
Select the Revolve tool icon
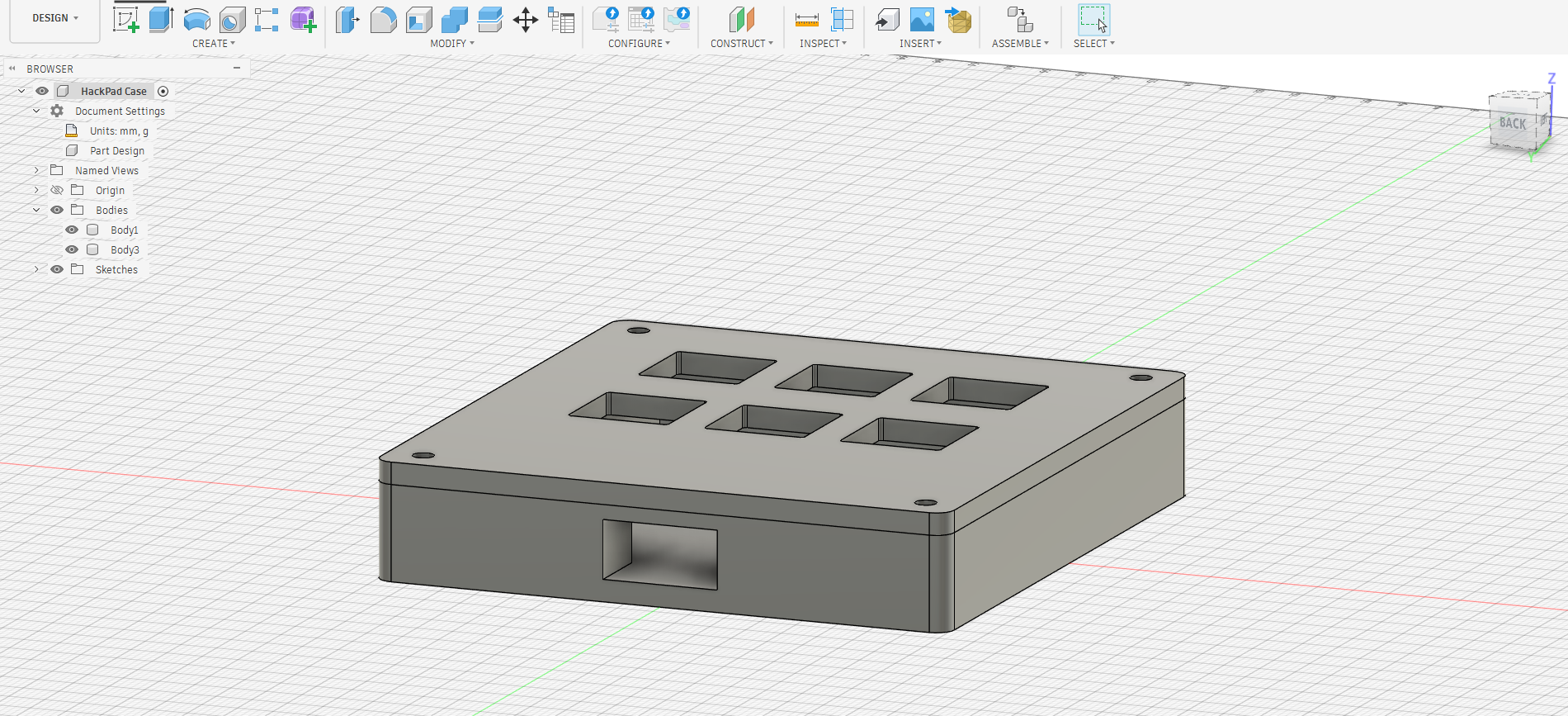[196, 20]
